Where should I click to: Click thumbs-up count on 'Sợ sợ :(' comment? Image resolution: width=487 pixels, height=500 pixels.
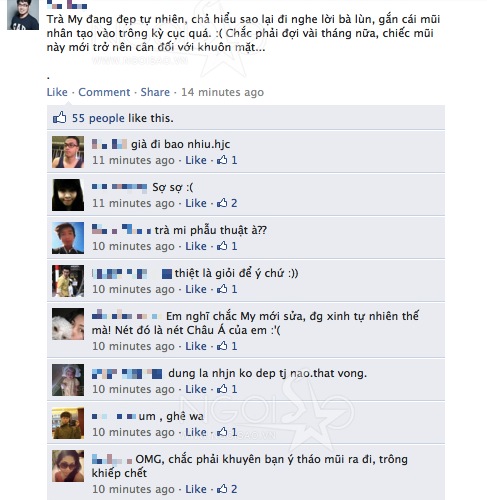[x=227, y=203]
